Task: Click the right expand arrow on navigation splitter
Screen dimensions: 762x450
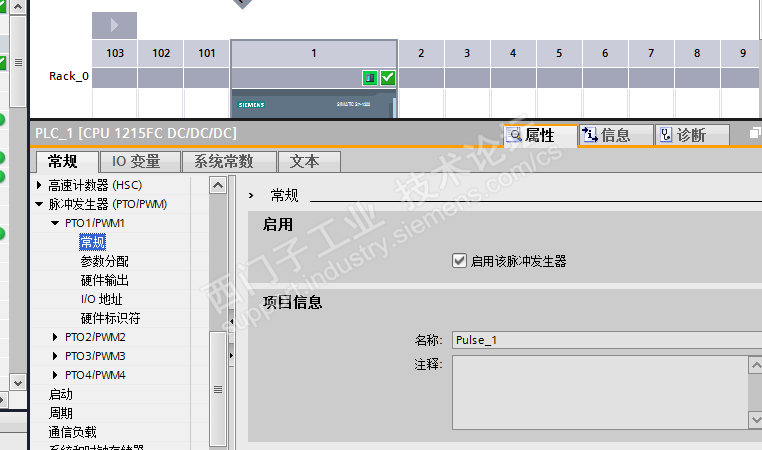Action: (231, 355)
